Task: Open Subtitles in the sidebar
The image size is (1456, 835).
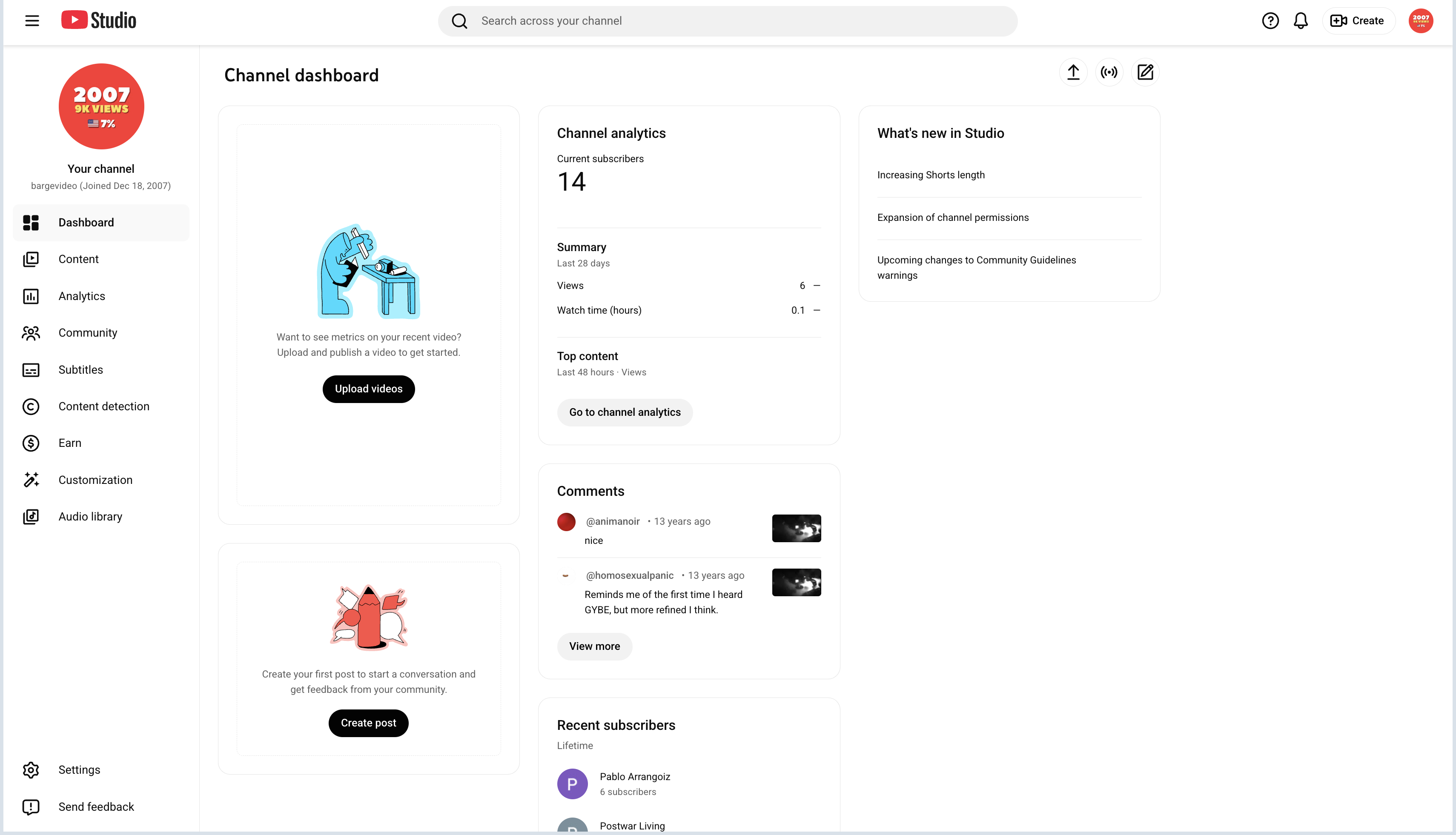Action: coord(101,369)
